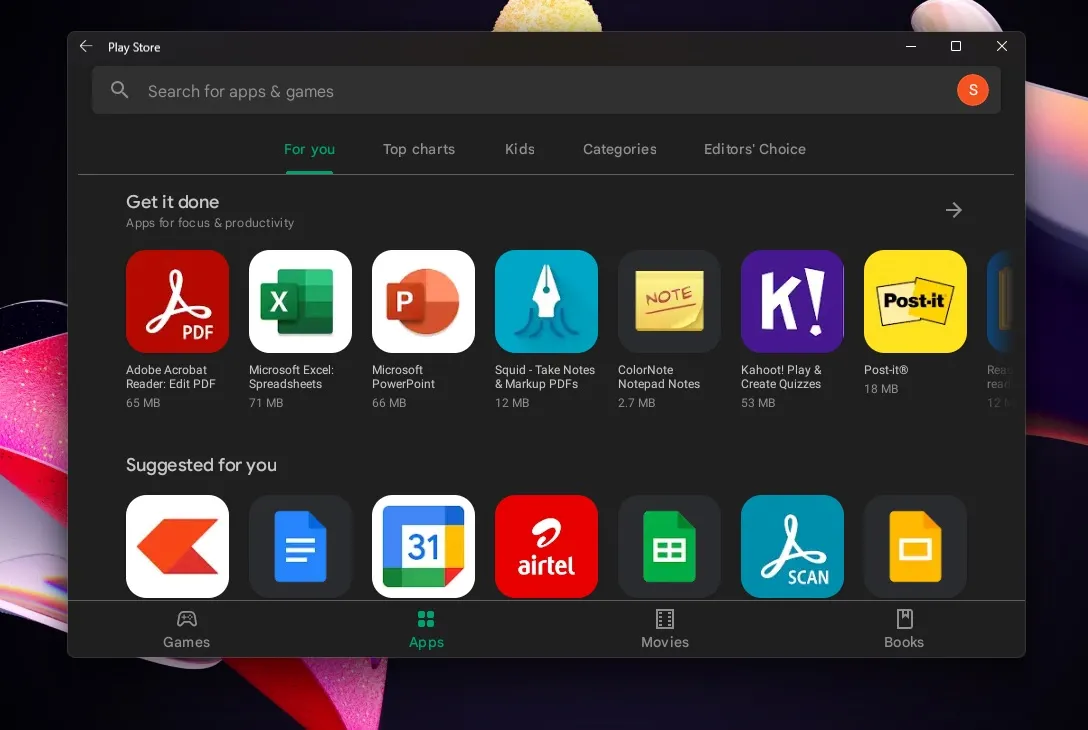Open the Airtel app icon
Viewport: 1088px width, 730px height.
(546, 546)
